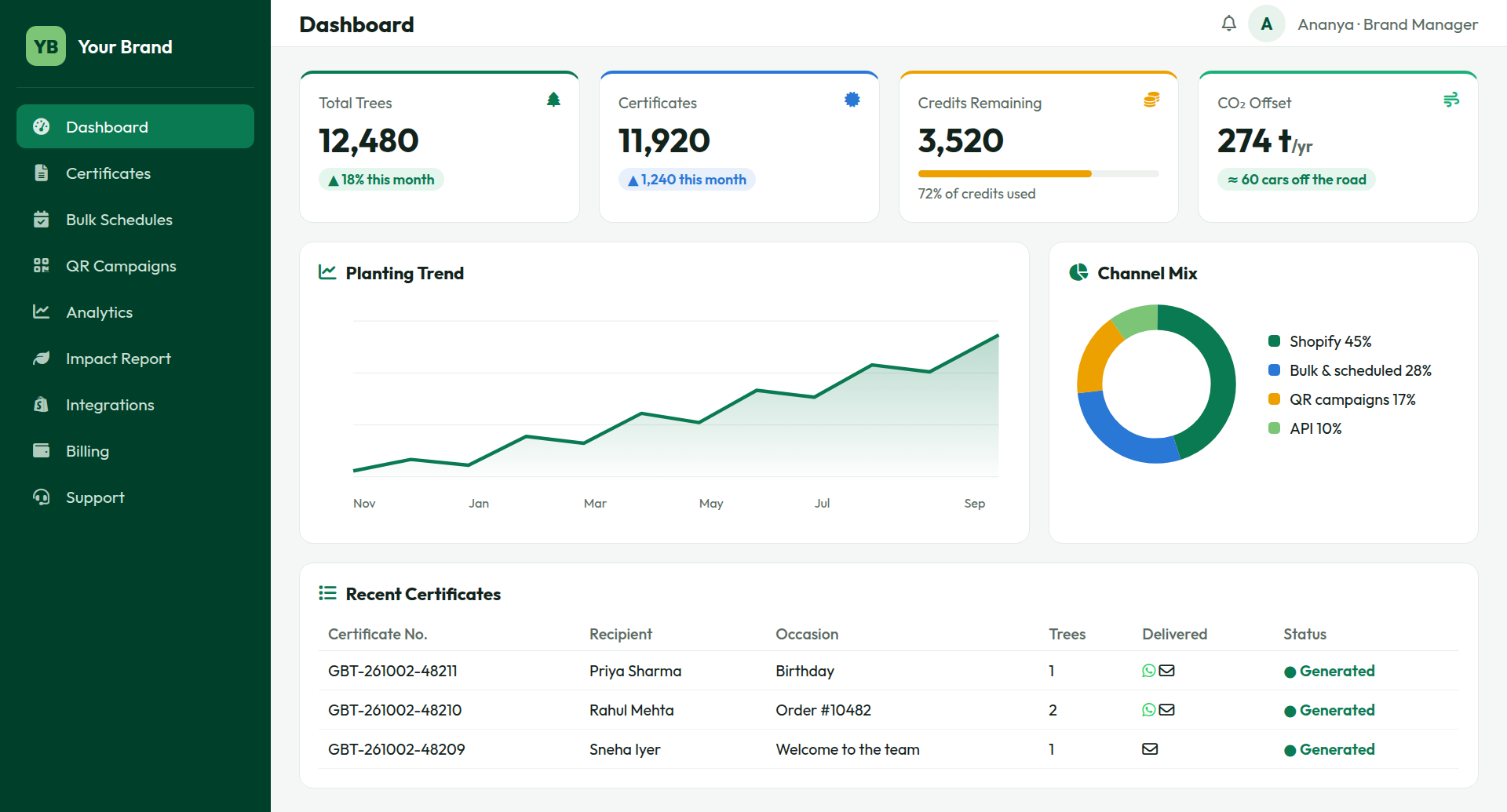The width and height of the screenshot is (1507, 812).
Task: Click the 18% this month badge
Action: (x=381, y=180)
